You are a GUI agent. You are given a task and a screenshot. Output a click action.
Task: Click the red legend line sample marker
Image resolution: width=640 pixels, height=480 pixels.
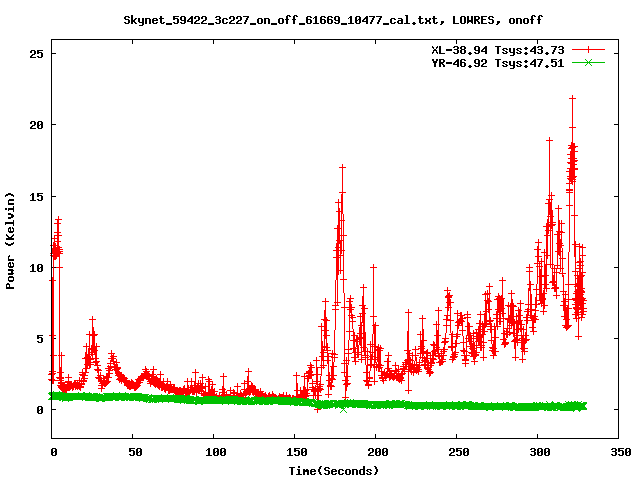point(588,50)
